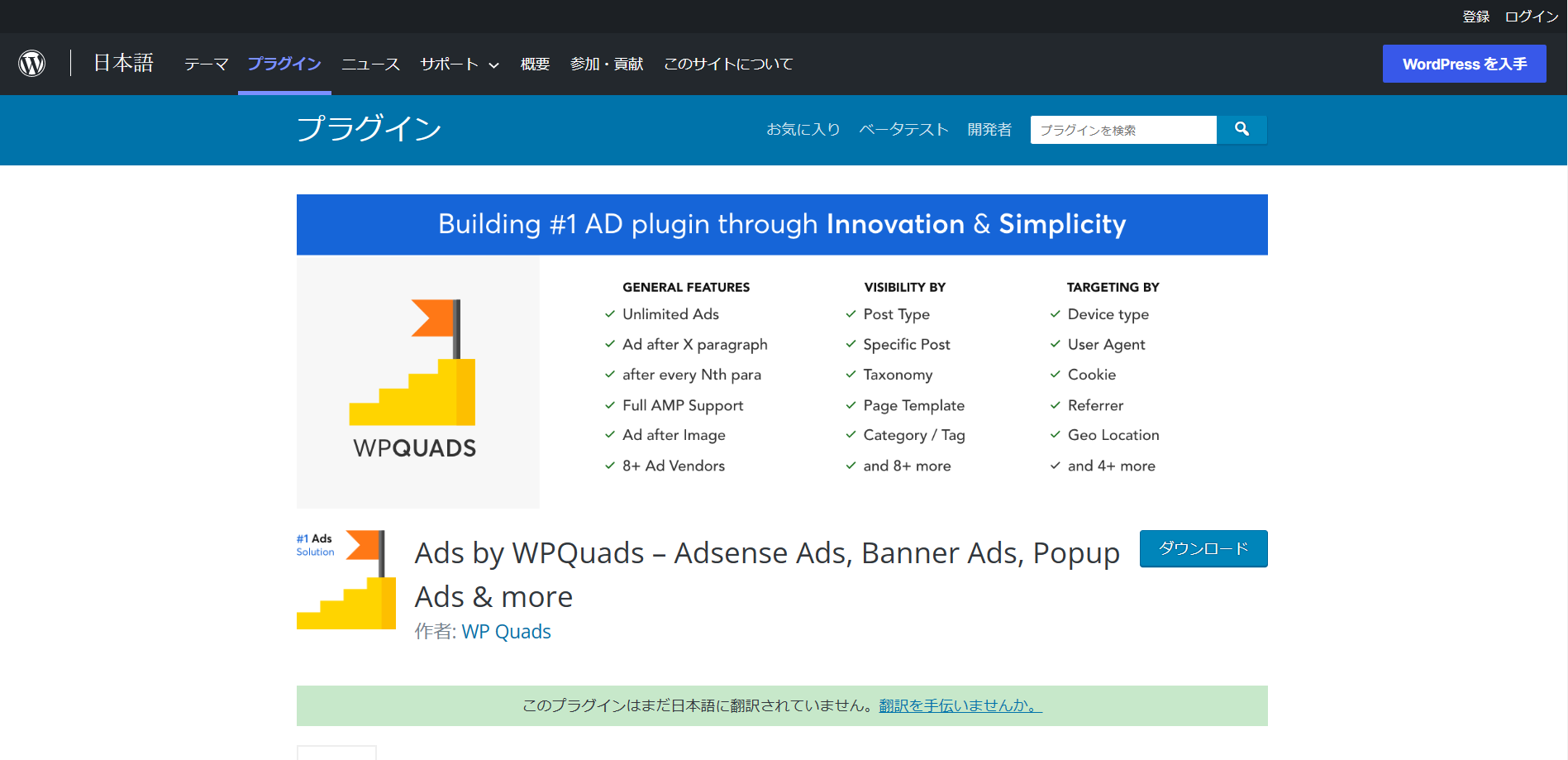1568x760 pixels.
Task: Click the blue Innovation & Simplicity banner
Action: 782,224
